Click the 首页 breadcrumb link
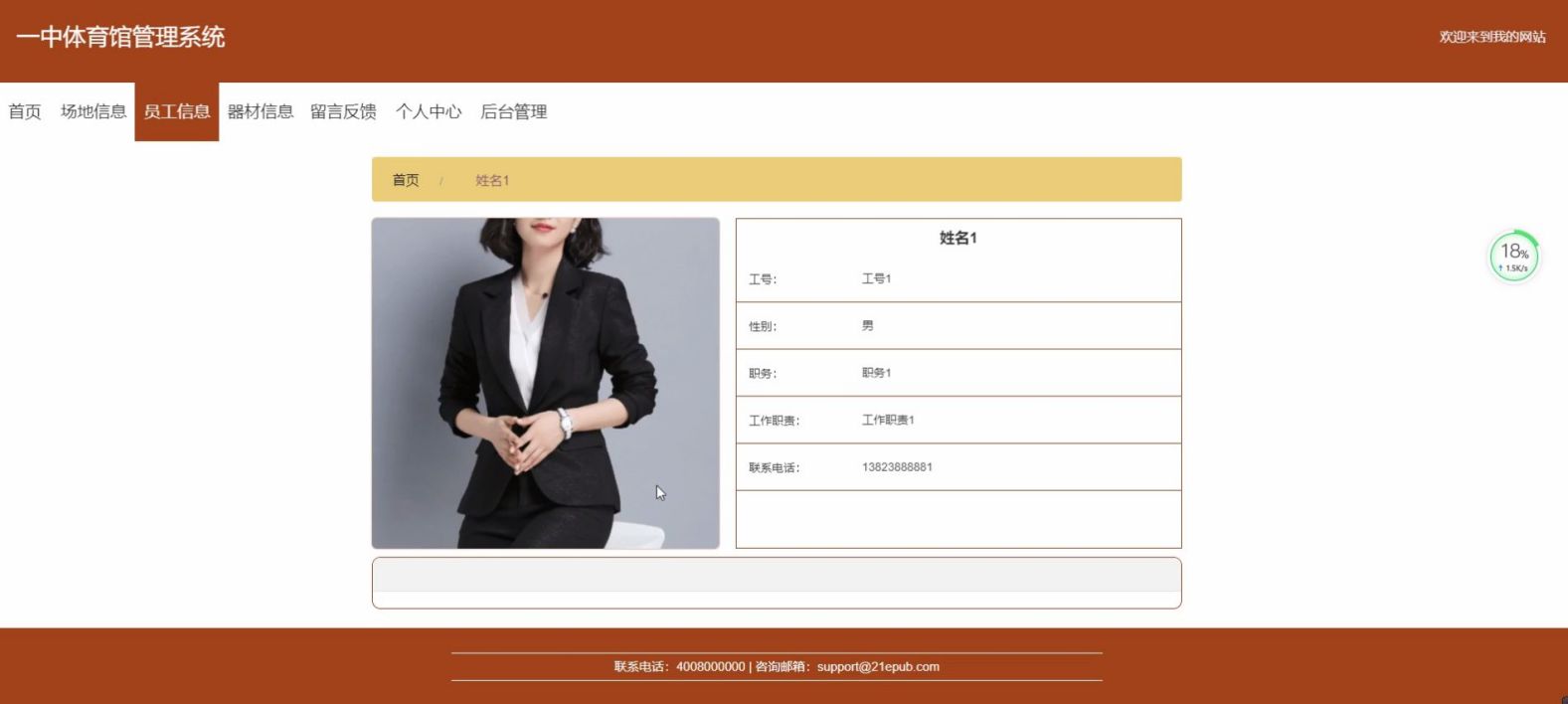 click(406, 180)
